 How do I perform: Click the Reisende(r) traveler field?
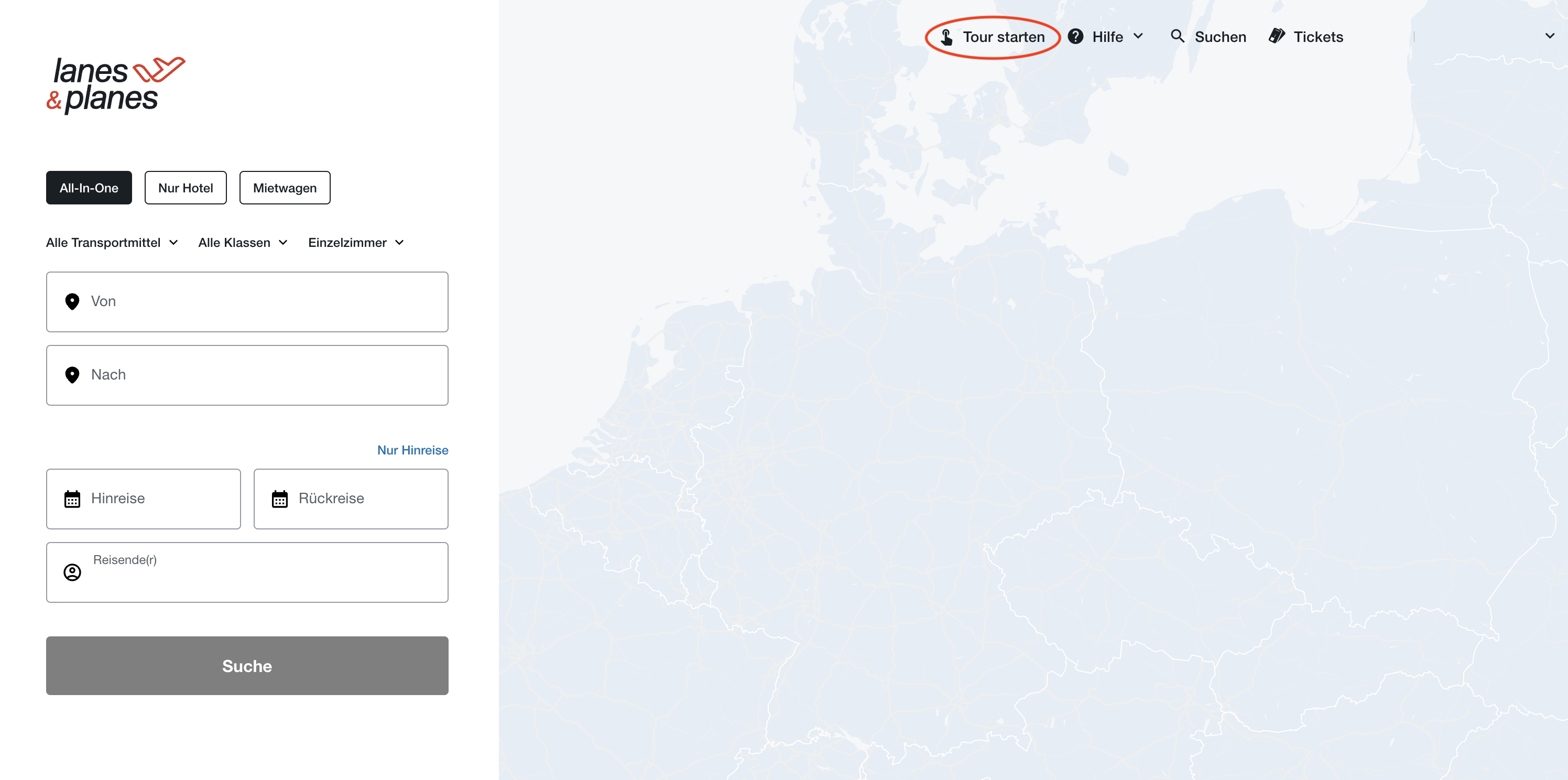pos(247,572)
